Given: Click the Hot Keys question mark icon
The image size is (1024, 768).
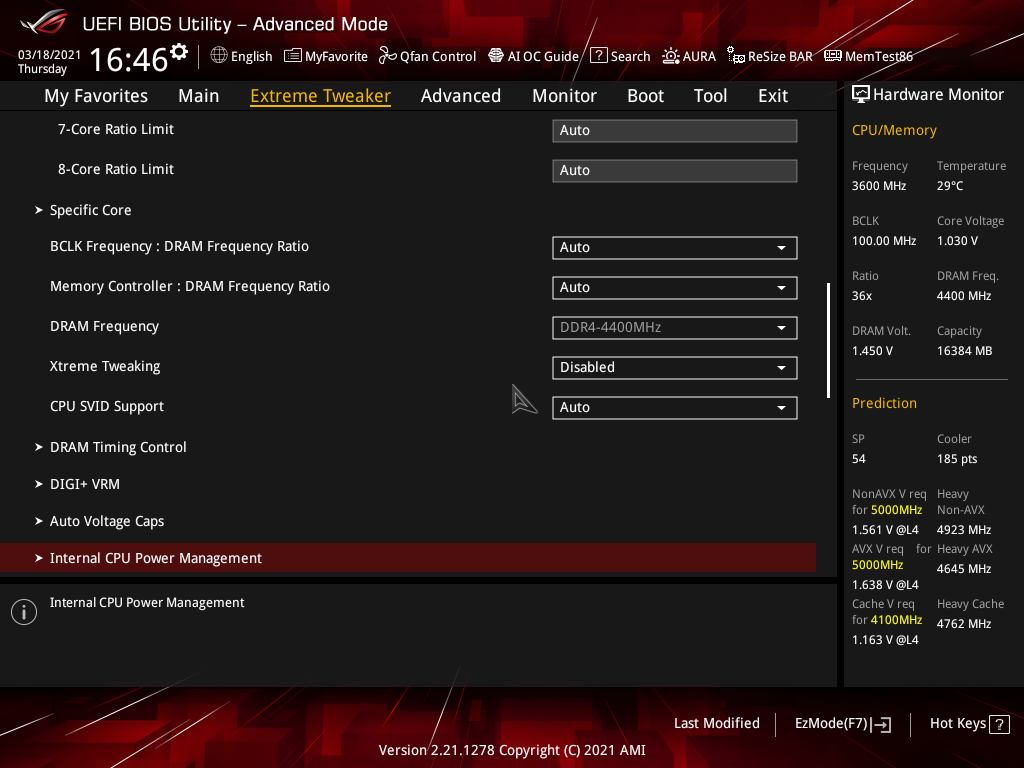Looking at the screenshot, I should point(999,724).
